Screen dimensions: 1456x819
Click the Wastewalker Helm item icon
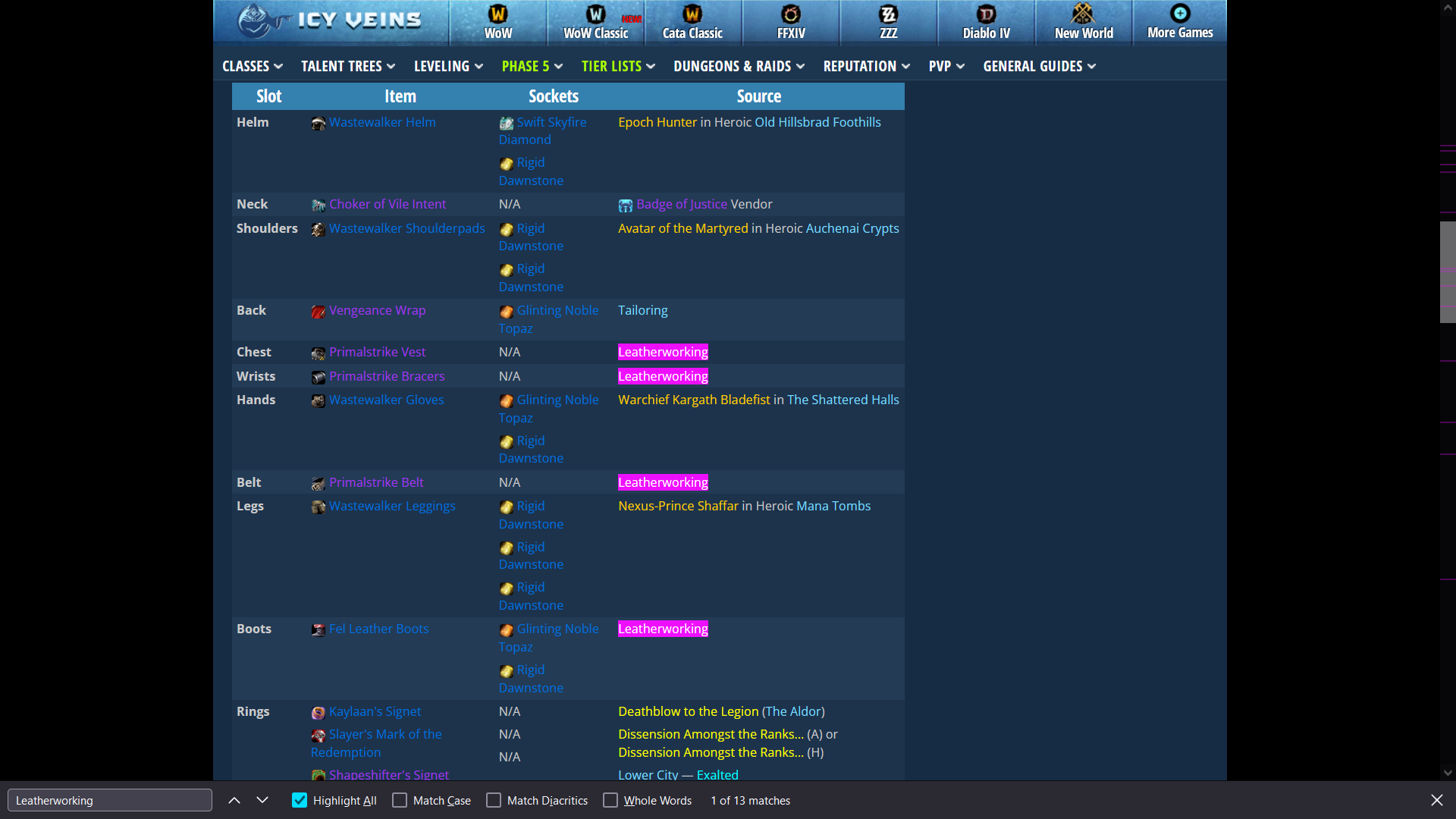pyautogui.click(x=318, y=123)
